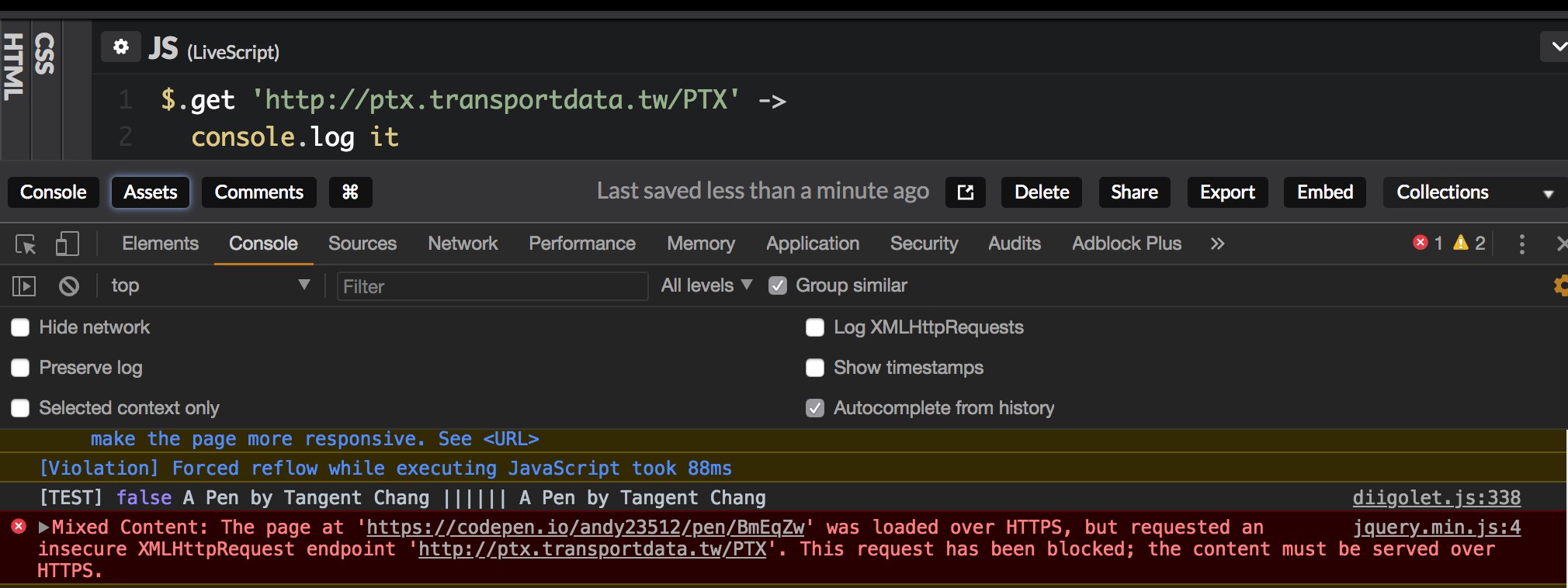
Task: Click in the console Filter field
Action: 492,286
